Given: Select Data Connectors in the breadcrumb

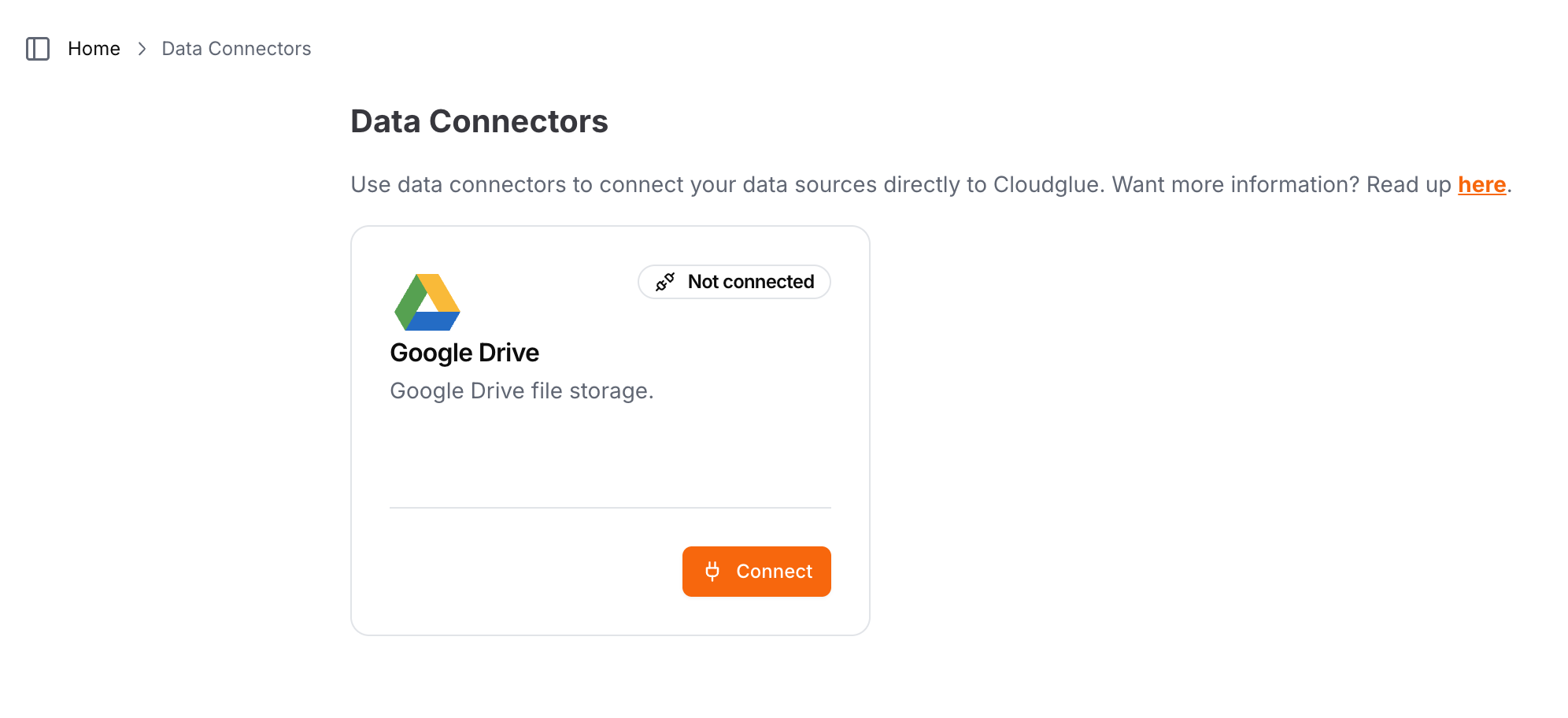Looking at the screenshot, I should pos(235,48).
